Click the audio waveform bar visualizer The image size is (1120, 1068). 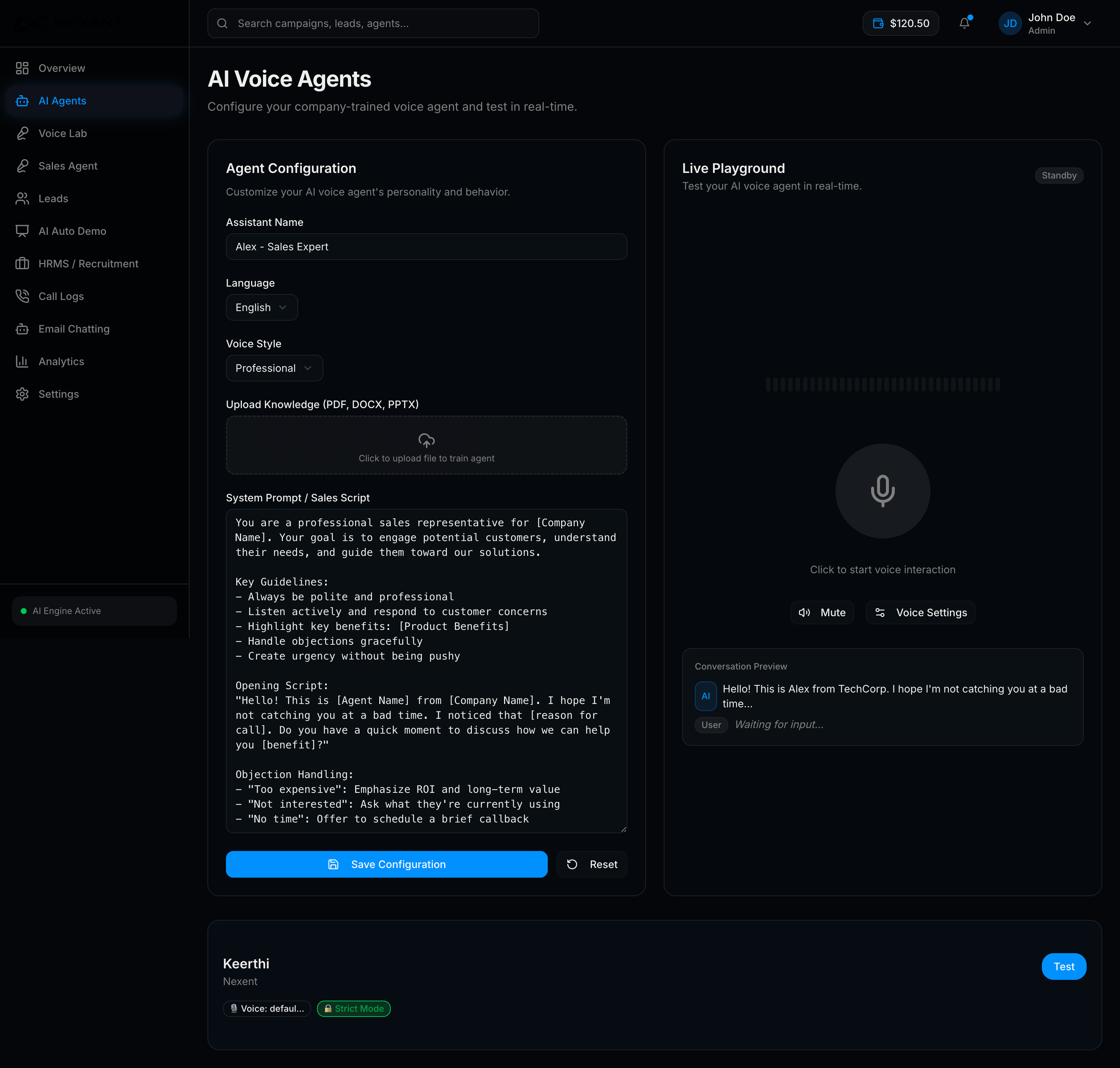[x=883, y=384]
